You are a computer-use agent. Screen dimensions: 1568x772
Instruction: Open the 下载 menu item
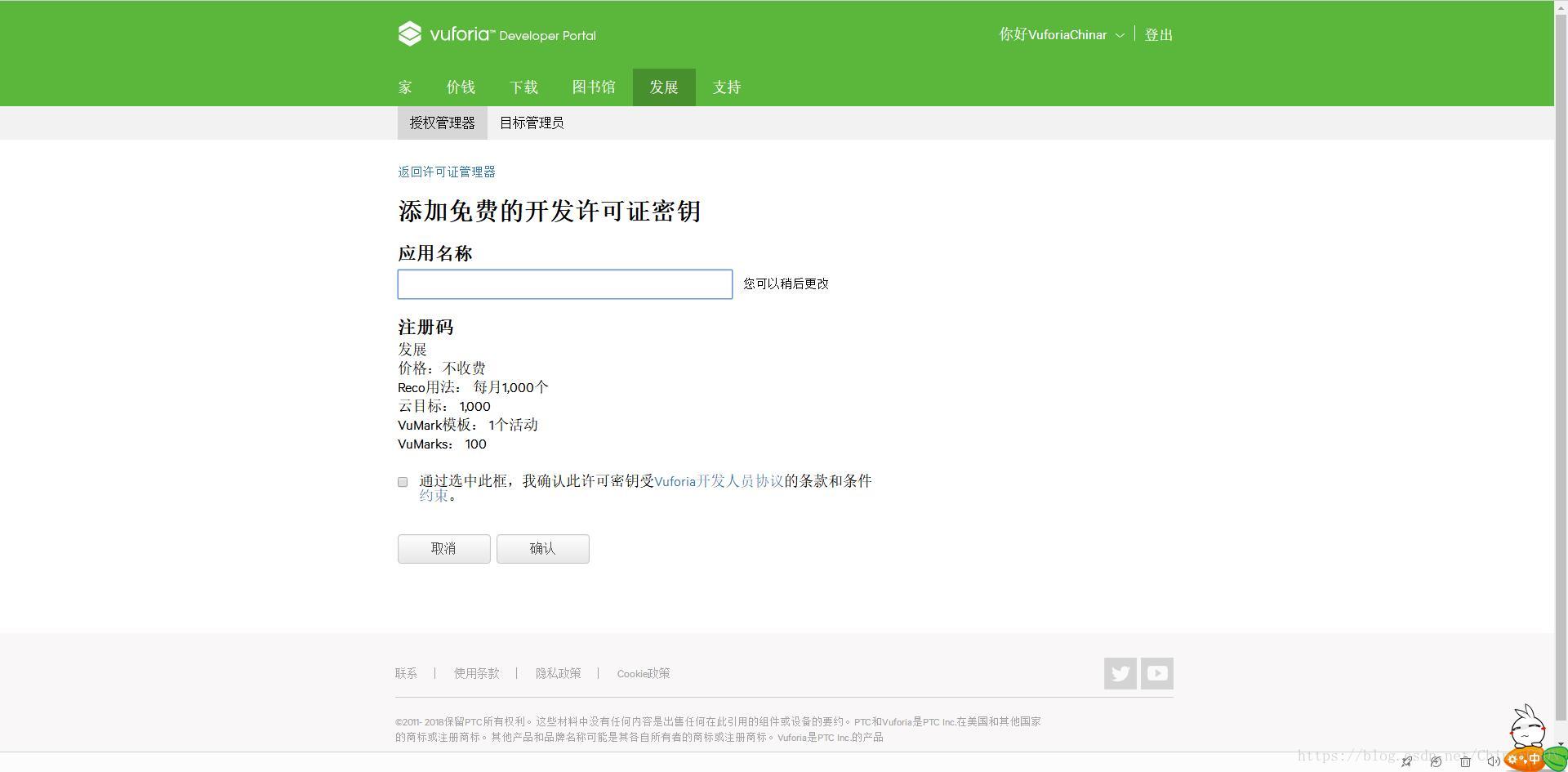click(523, 87)
